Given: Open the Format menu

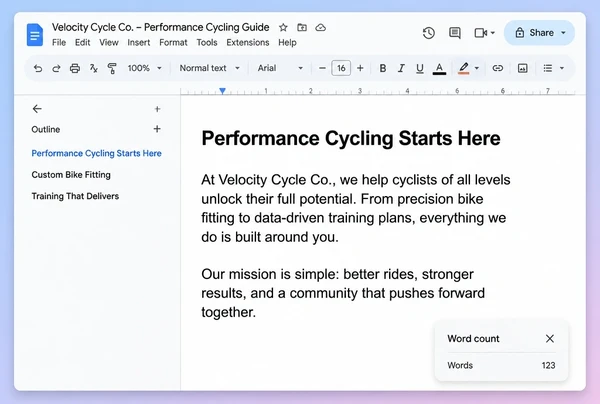Looking at the screenshot, I should click(x=173, y=42).
